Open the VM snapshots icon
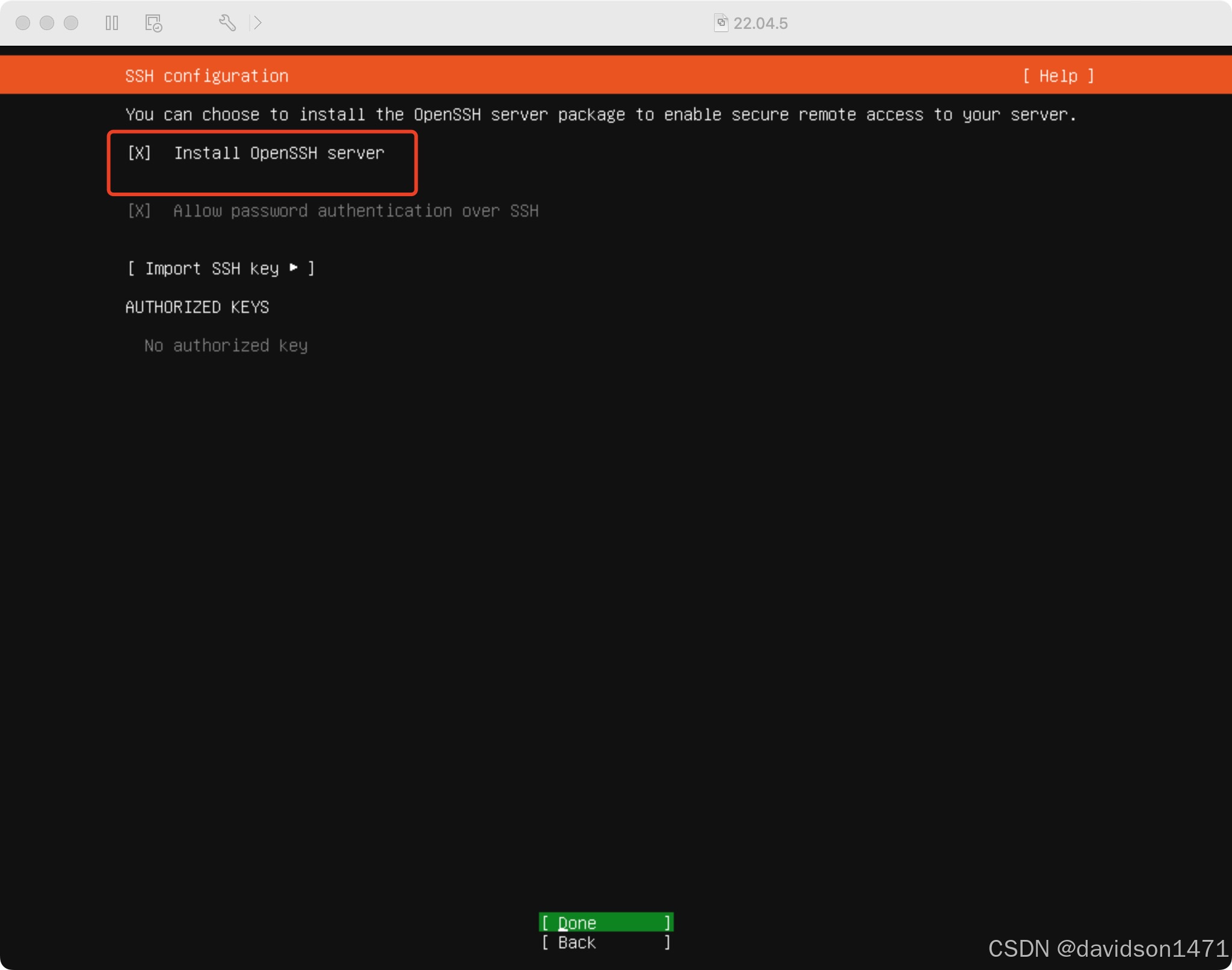This screenshot has height=970, width=1232. (x=153, y=23)
